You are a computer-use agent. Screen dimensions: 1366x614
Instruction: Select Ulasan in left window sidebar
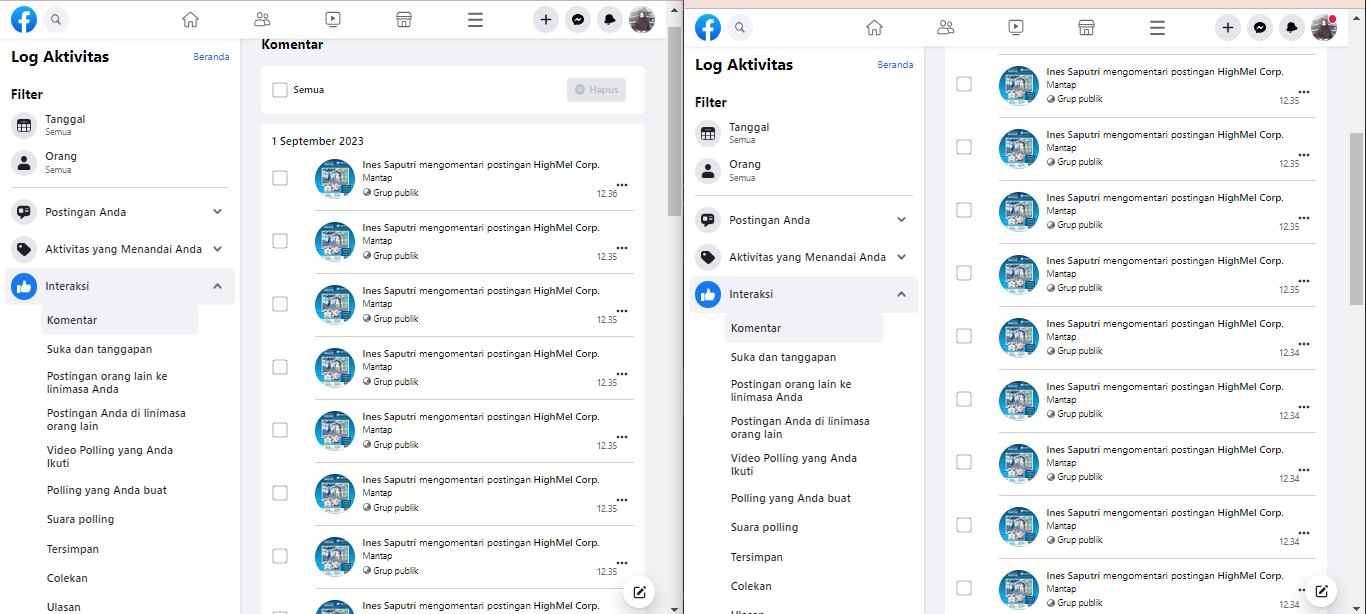[x=64, y=607]
